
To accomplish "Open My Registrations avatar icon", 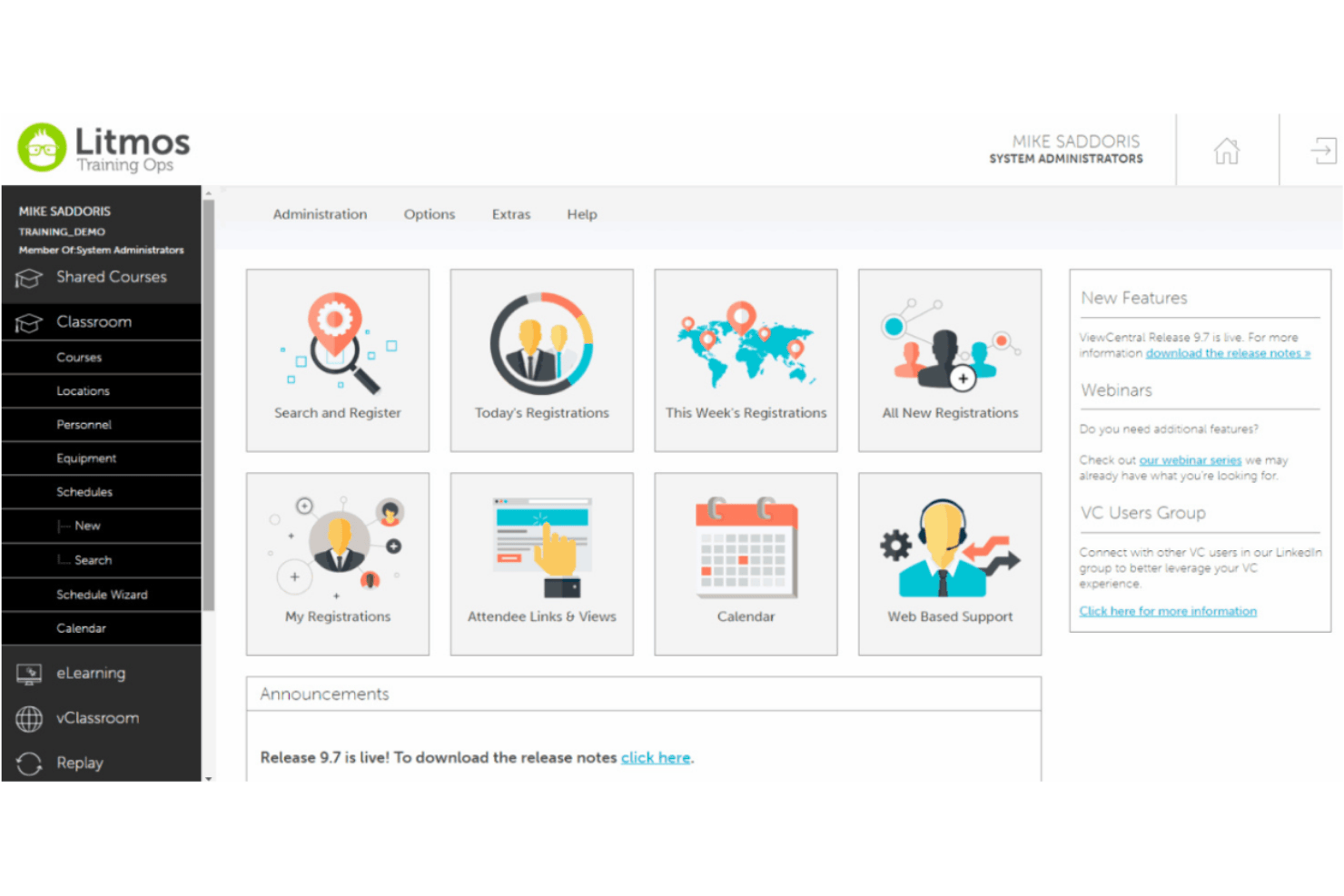I will [338, 546].
